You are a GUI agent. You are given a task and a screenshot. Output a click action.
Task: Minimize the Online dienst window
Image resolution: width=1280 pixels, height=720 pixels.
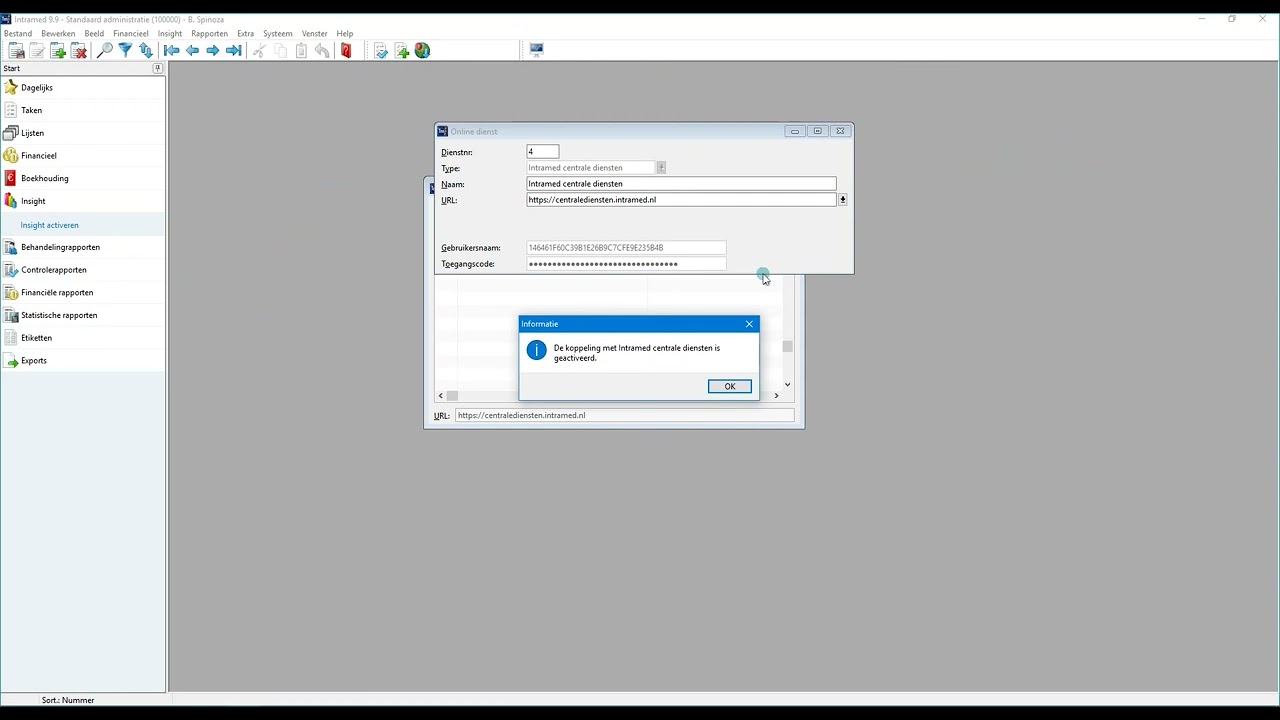point(795,131)
